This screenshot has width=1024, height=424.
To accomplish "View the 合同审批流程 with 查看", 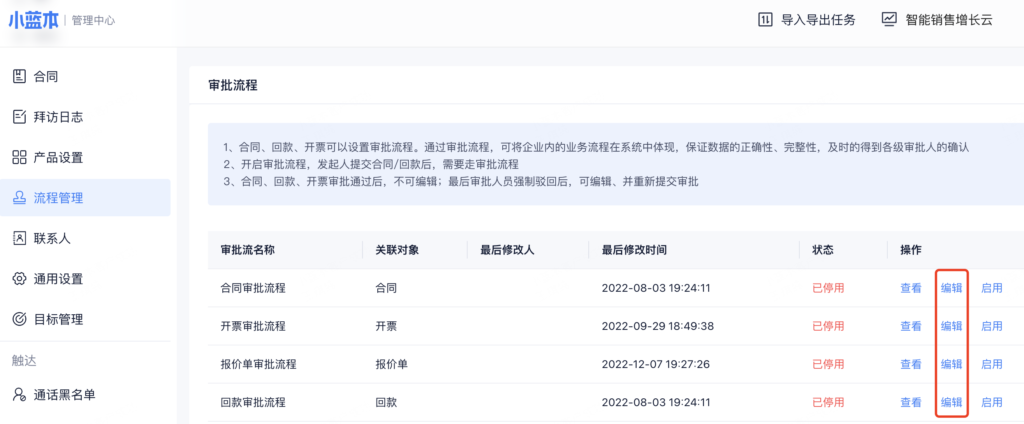I will [x=910, y=288].
